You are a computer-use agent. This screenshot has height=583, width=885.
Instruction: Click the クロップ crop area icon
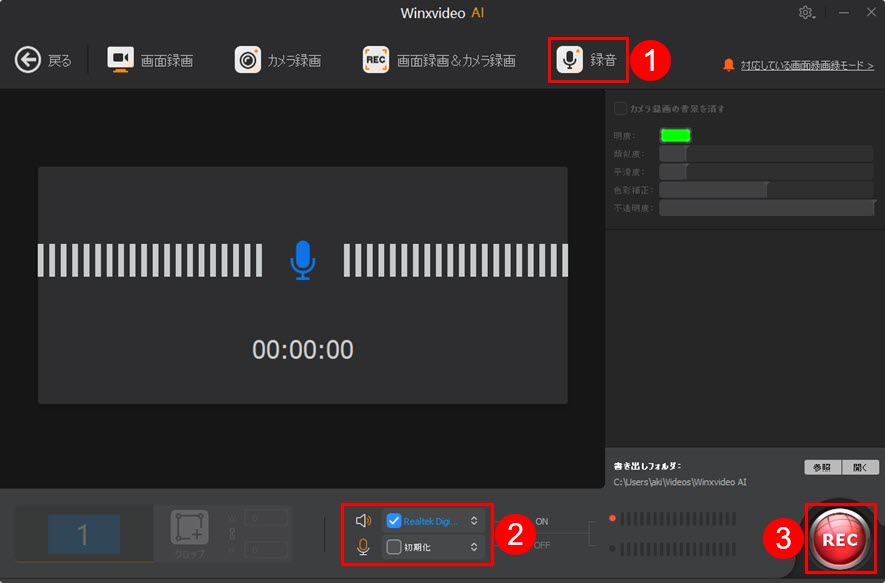(190, 528)
